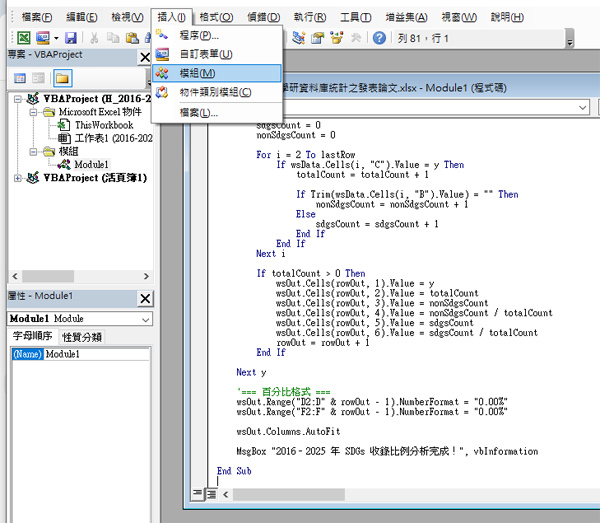Viewport: 600px width, 523px height.
Task: Open the 偵錯(D) menu
Action: (262, 17)
